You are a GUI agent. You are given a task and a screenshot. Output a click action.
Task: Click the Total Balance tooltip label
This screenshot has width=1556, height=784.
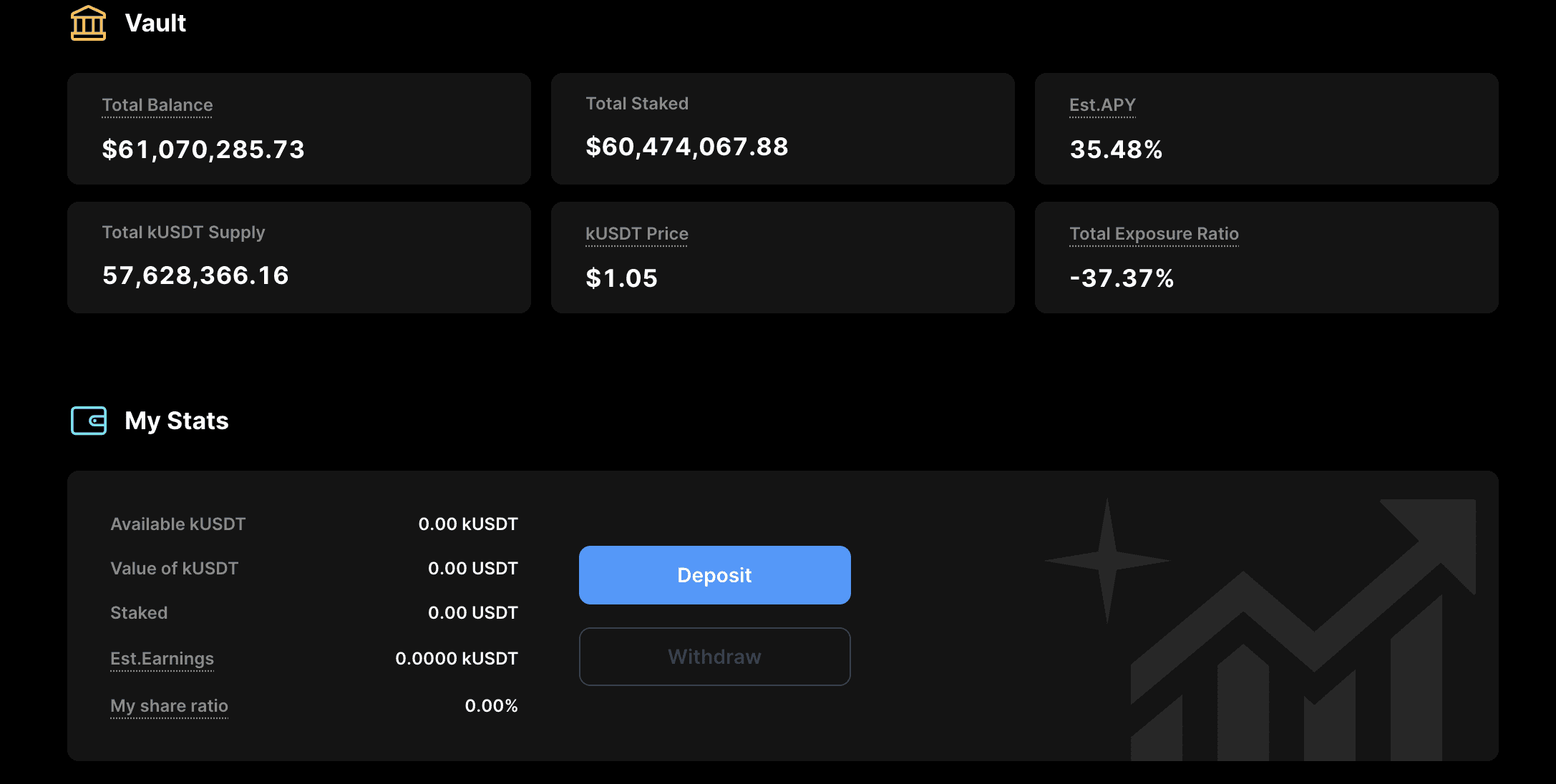[157, 105]
